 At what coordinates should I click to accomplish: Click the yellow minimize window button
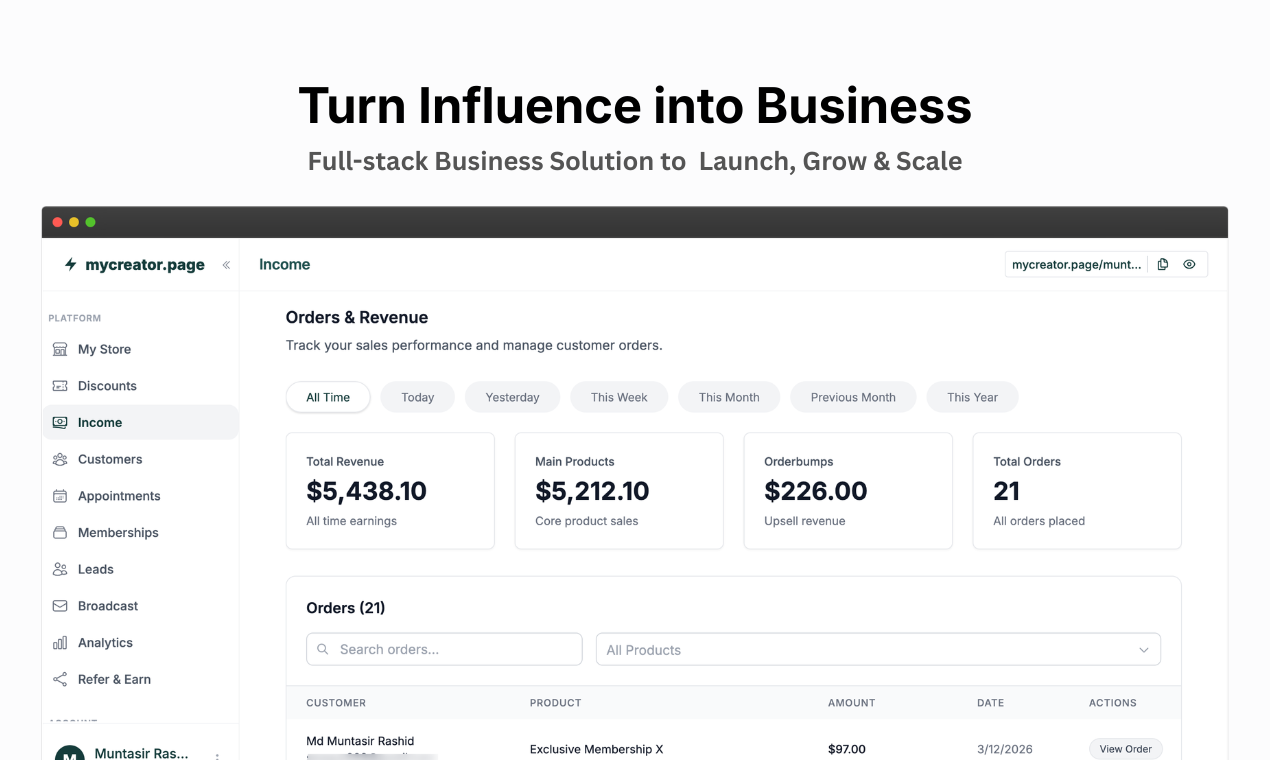[x=74, y=222]
